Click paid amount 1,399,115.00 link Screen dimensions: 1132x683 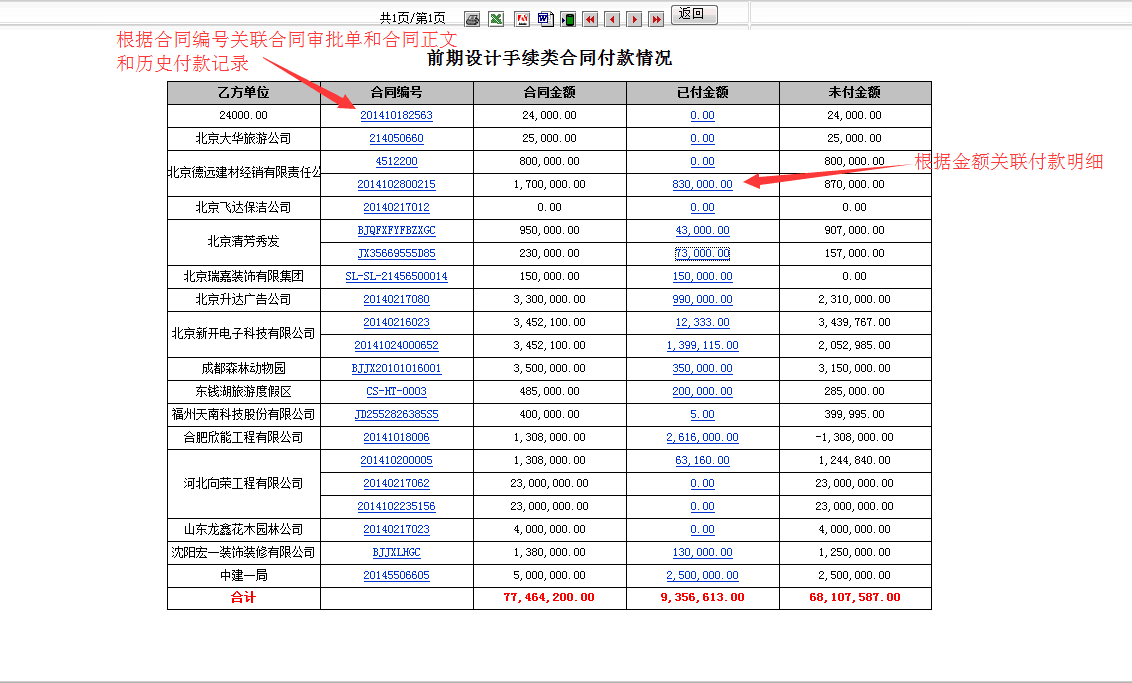[702, 345]
